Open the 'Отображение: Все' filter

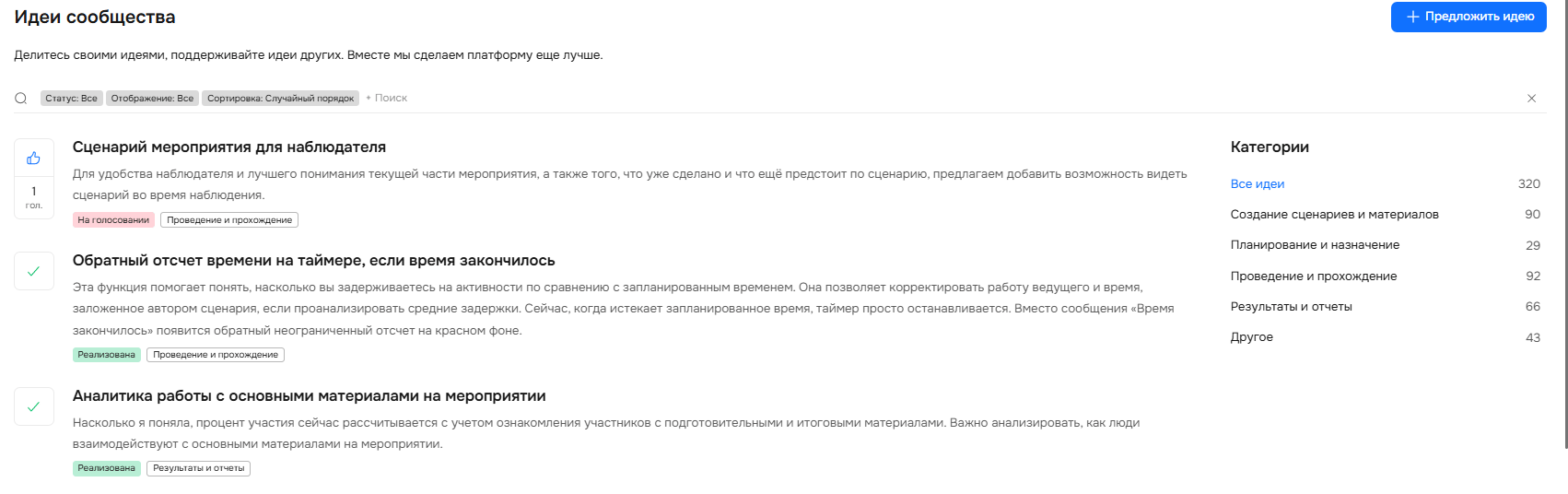pos(152,99)
